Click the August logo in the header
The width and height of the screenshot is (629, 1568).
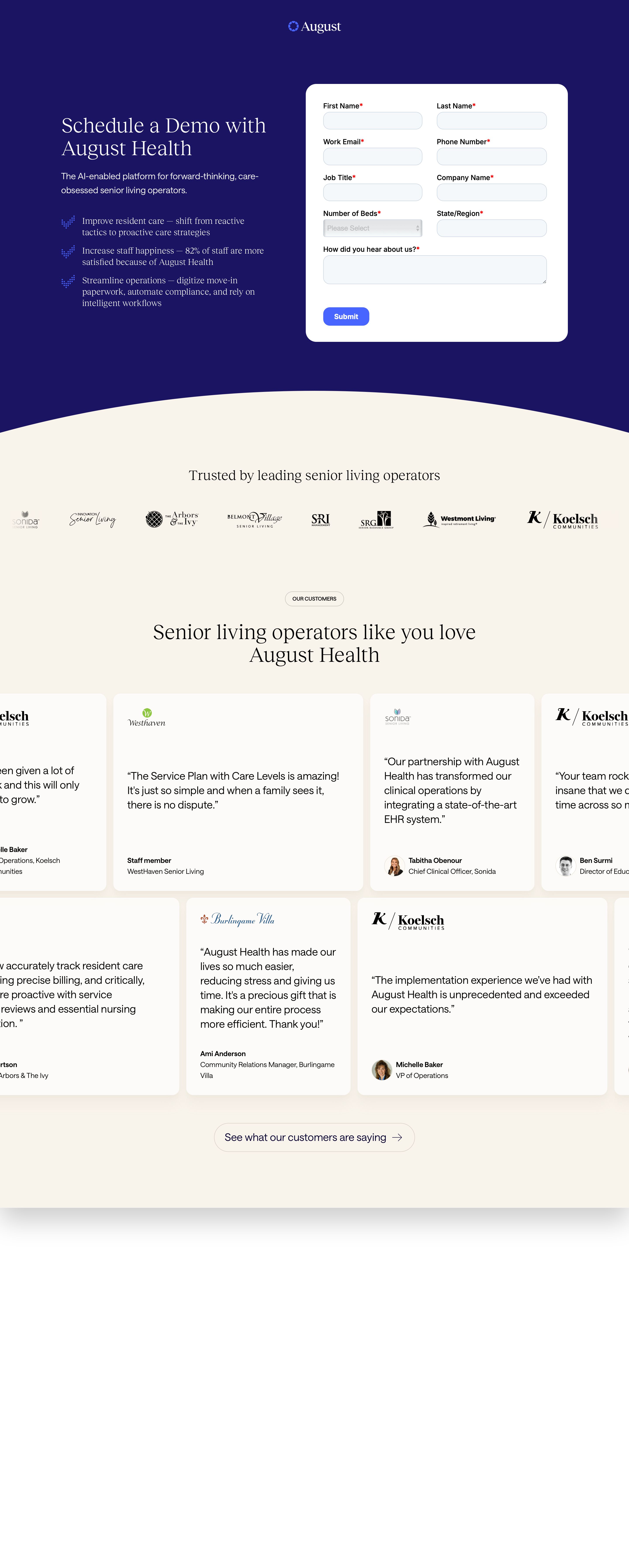pyautogui.click(x=314, y=26)
